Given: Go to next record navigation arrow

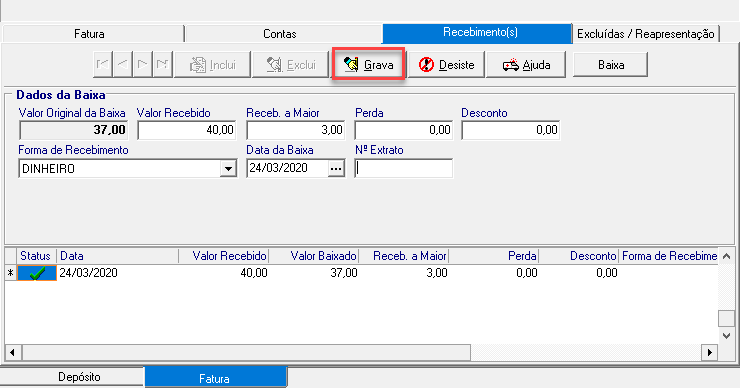Looking at the screenshot, I should 143,64.
